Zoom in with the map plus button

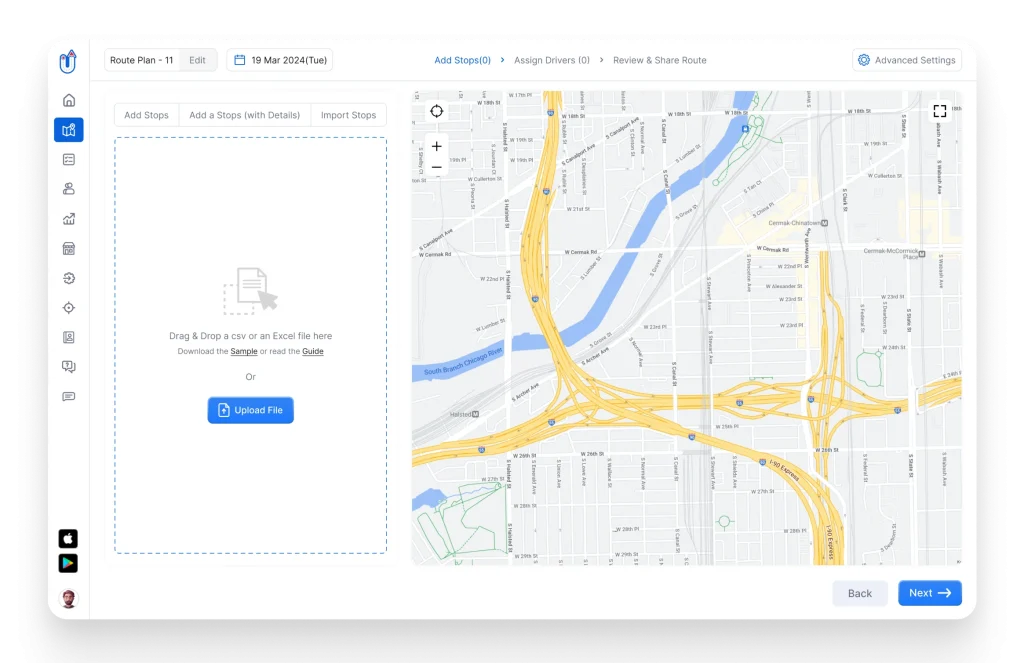click(x=436, y=146)
